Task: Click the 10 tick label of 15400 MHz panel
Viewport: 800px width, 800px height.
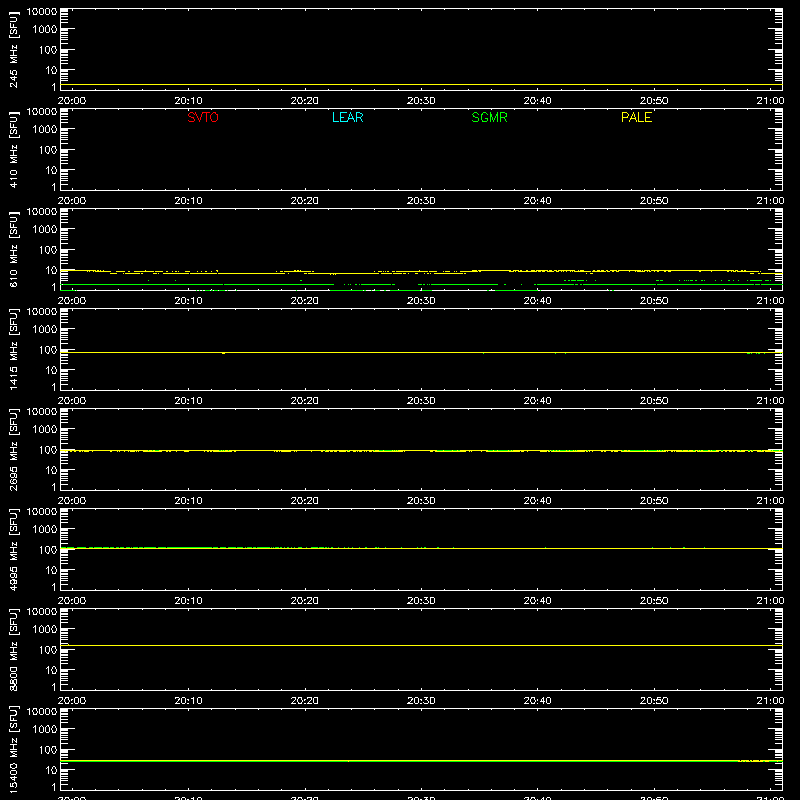Action: [x=51, y=770]
